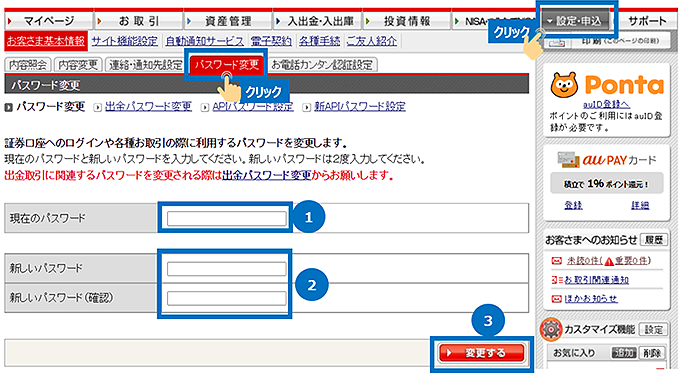Click the お気に入り 削除 button
Screen dimensions: 680x375
click(x=651, y=353)
